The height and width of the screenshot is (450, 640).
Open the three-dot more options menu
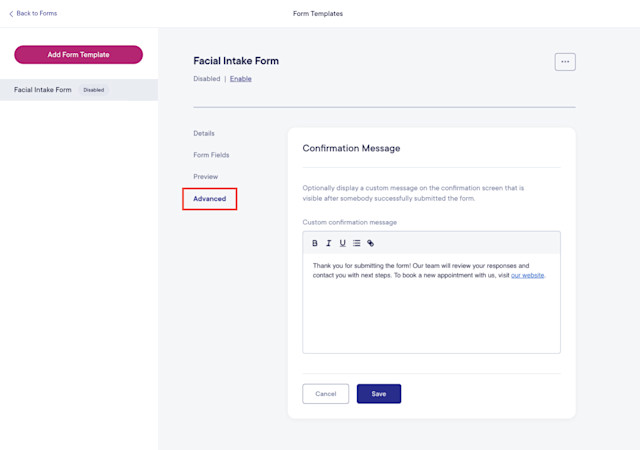[565, 62]
